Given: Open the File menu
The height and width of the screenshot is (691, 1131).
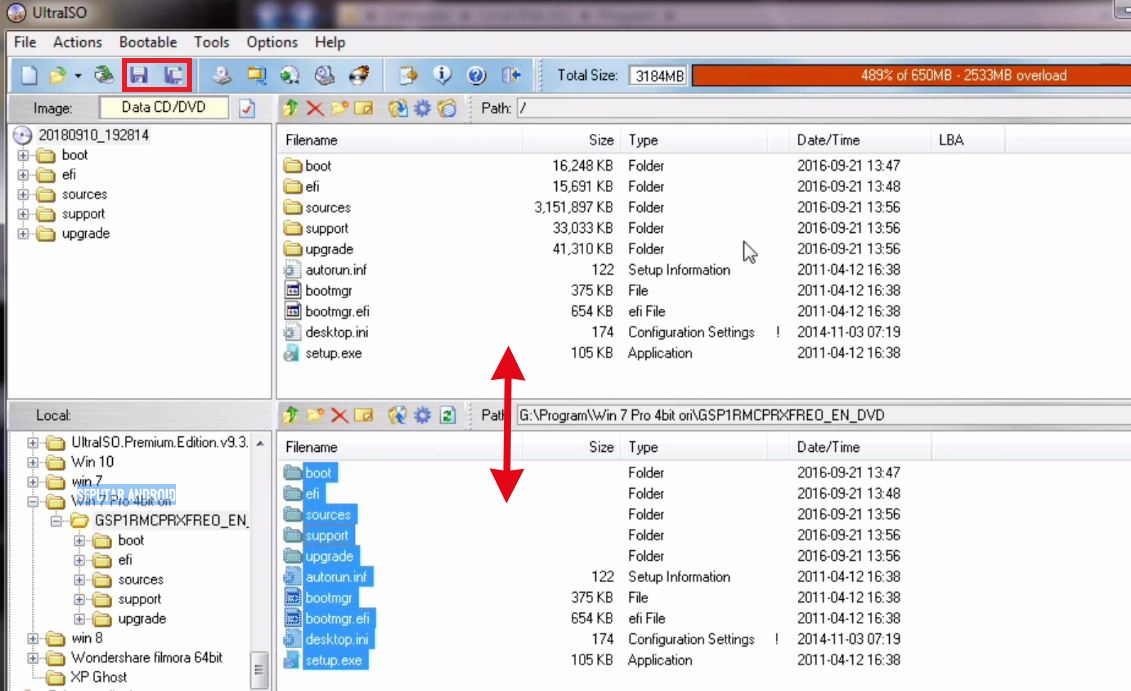Looking at the screenshot, I should point(25,43).
